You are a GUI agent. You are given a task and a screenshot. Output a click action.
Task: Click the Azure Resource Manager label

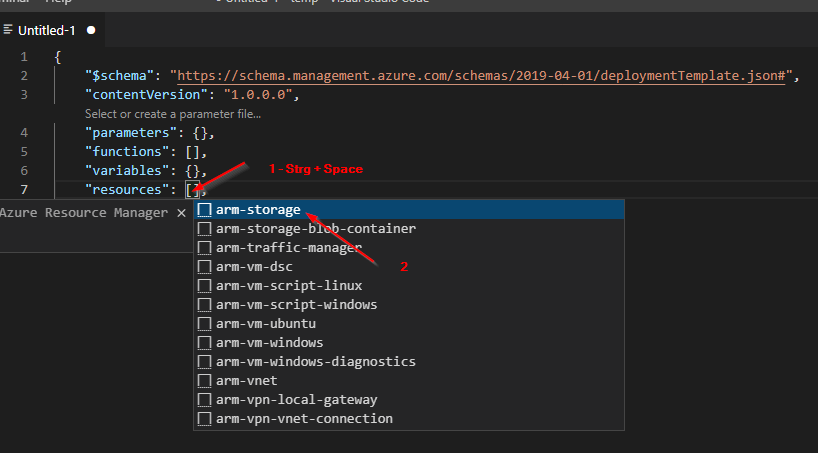pyautogui.click(x=84, y=213)
